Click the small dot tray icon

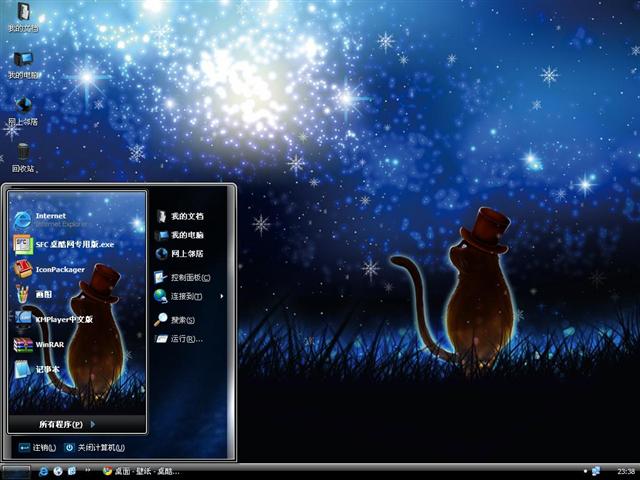pos(585,471)
